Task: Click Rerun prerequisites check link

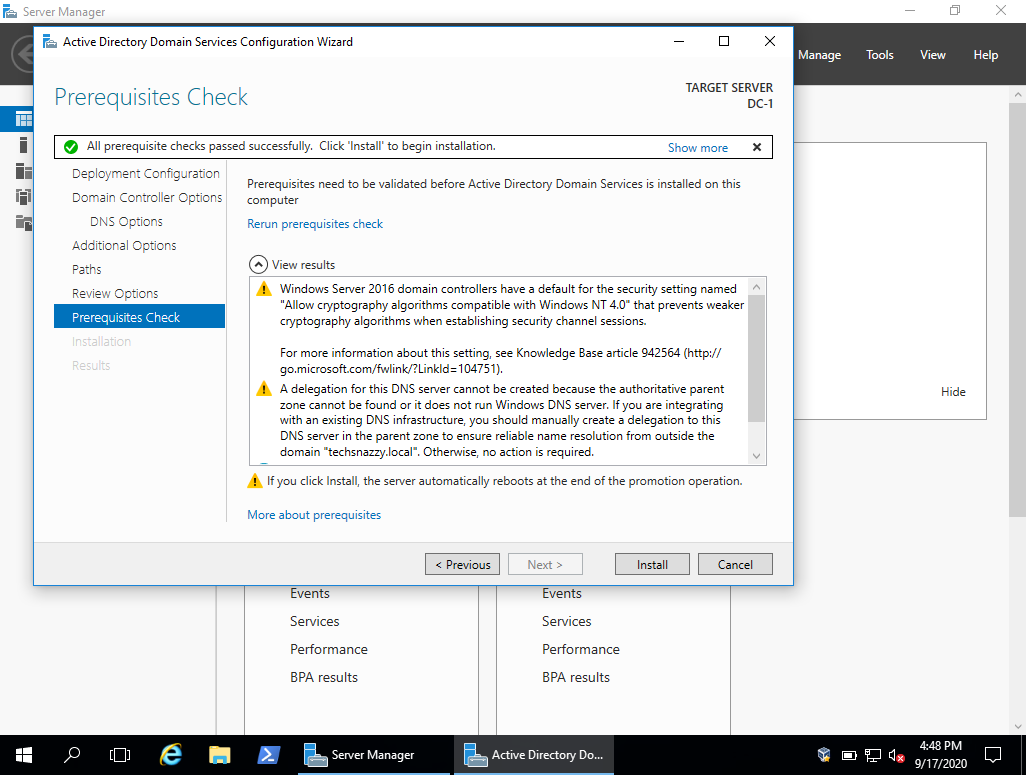Action: pyautogui.click(x=315, y=224)
